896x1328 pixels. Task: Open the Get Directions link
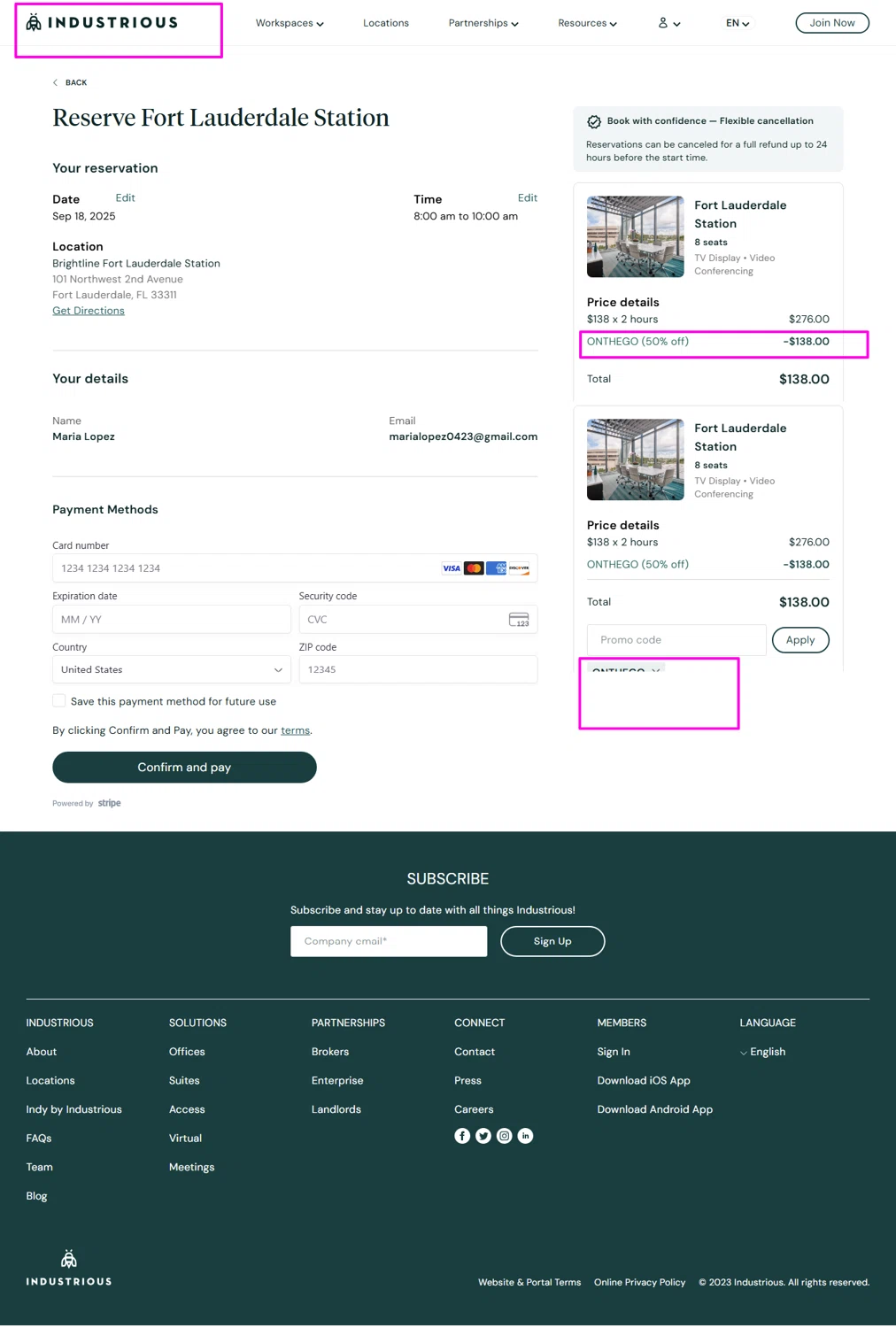[89, 311]
